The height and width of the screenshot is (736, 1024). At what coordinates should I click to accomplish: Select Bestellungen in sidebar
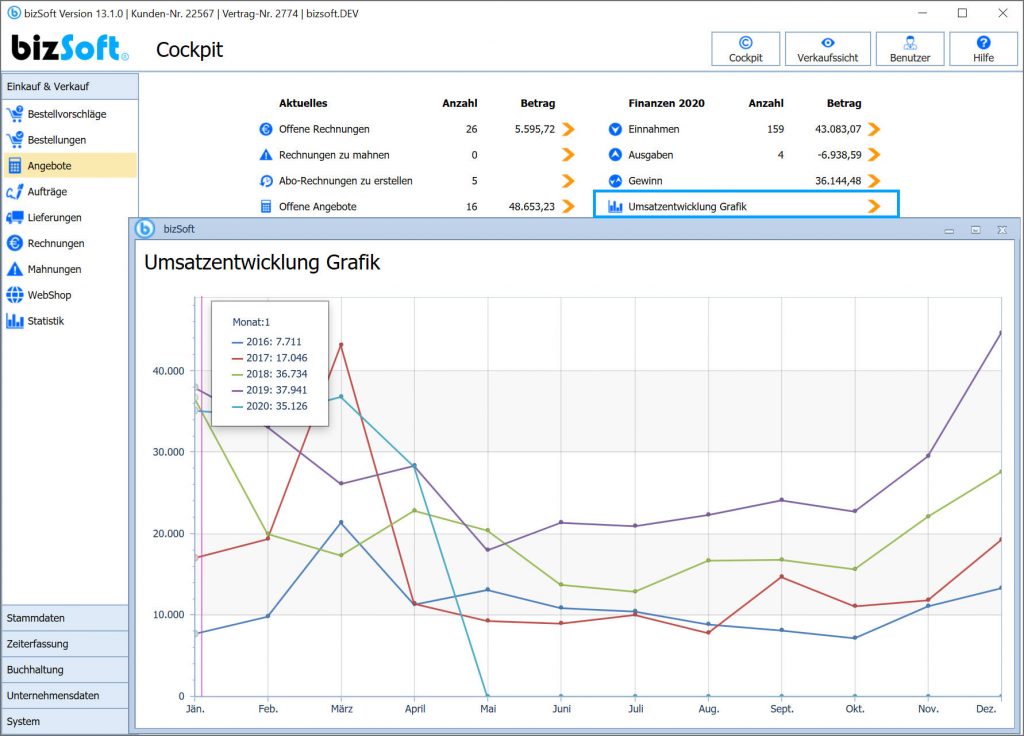69,140
